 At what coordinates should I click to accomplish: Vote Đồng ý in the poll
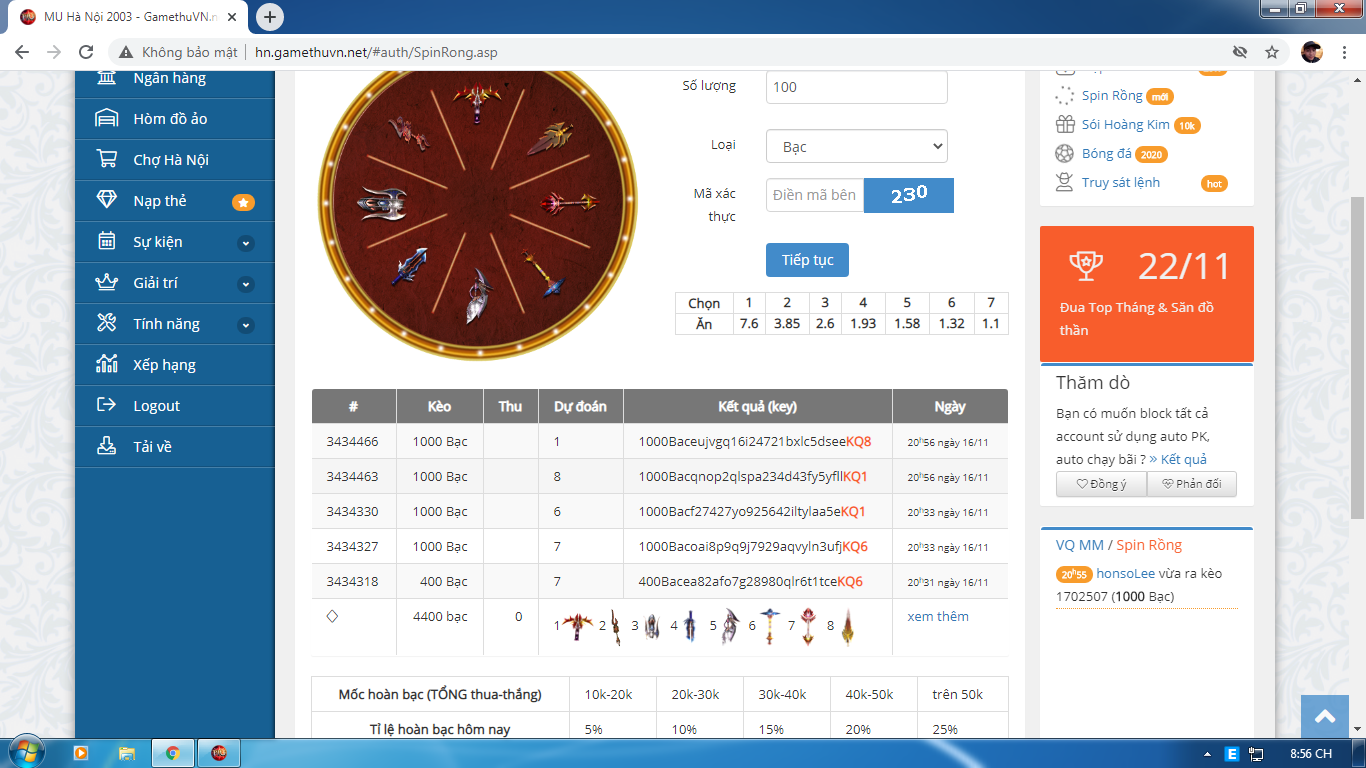(1101, 484)
